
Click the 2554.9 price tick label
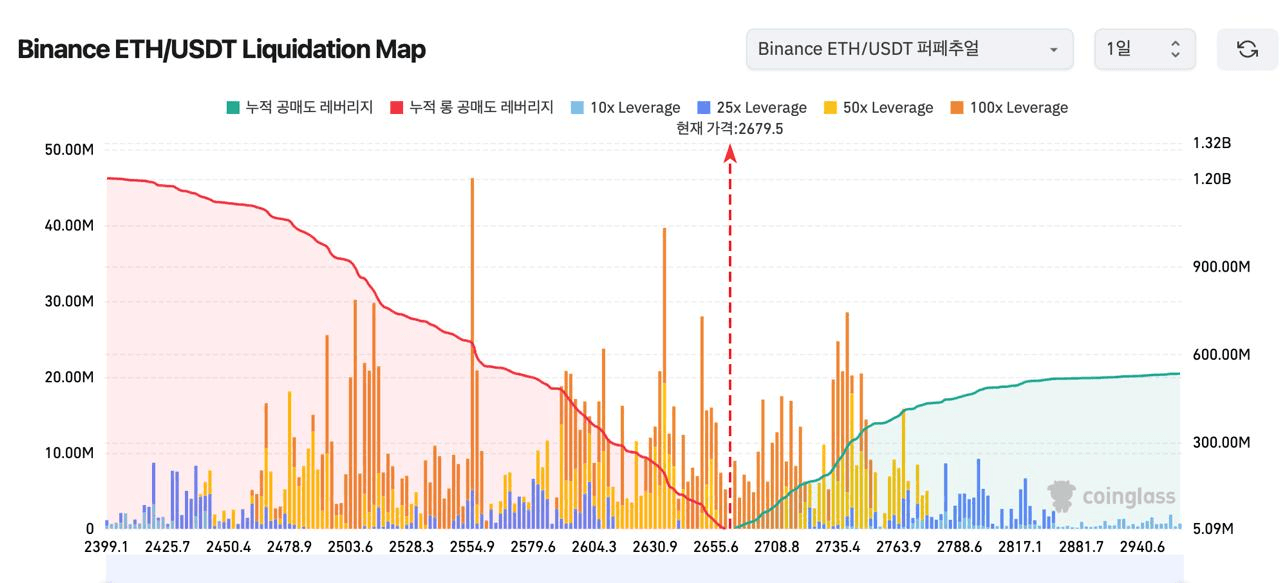pos(472,546)
